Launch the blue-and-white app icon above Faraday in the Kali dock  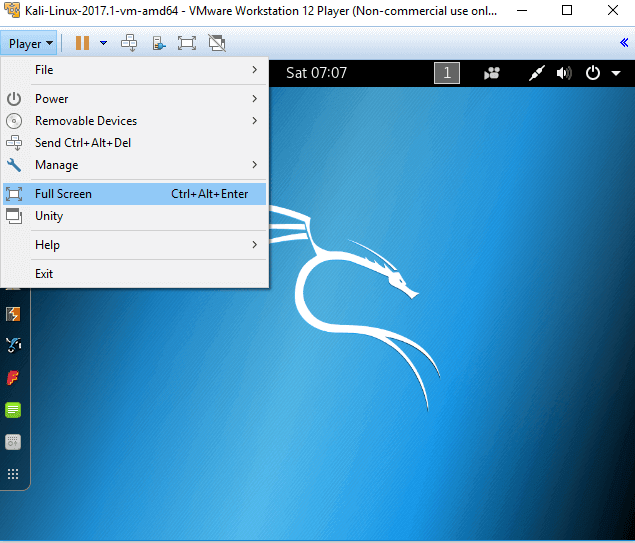[13, 345]
